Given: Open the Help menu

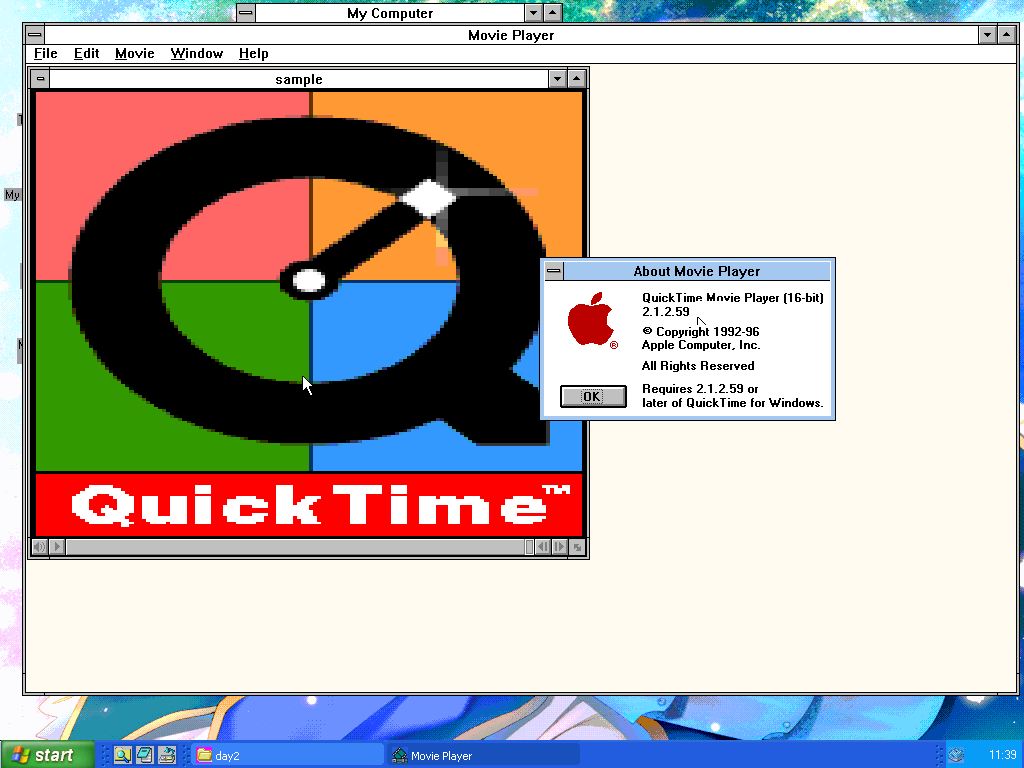Looking at the screenshot, I should point(253,54).
